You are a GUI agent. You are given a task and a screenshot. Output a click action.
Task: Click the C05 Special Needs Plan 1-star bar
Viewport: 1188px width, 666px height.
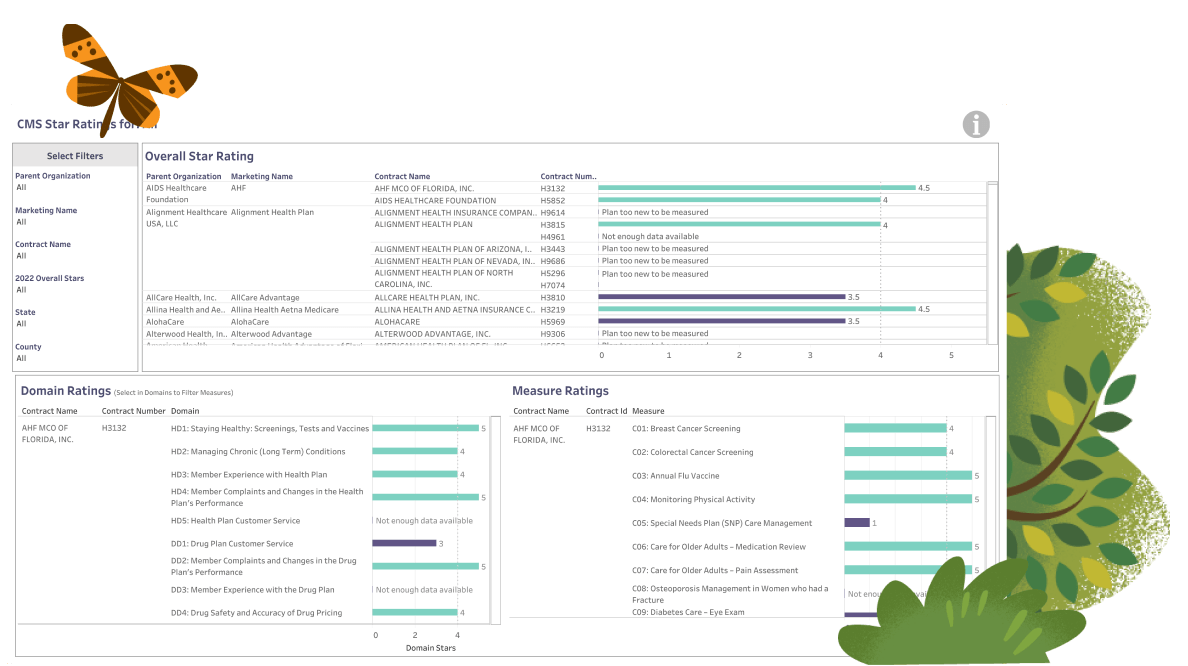(x=857, y=523)
